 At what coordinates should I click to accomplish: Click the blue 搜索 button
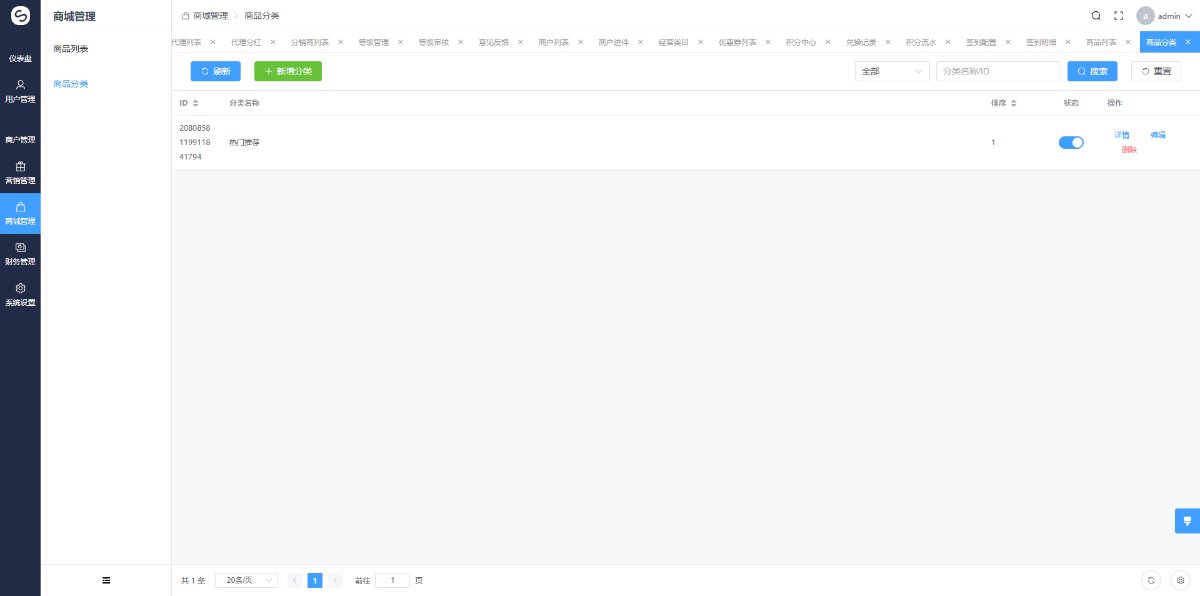pyautogui.click(x=1092, y=71)
